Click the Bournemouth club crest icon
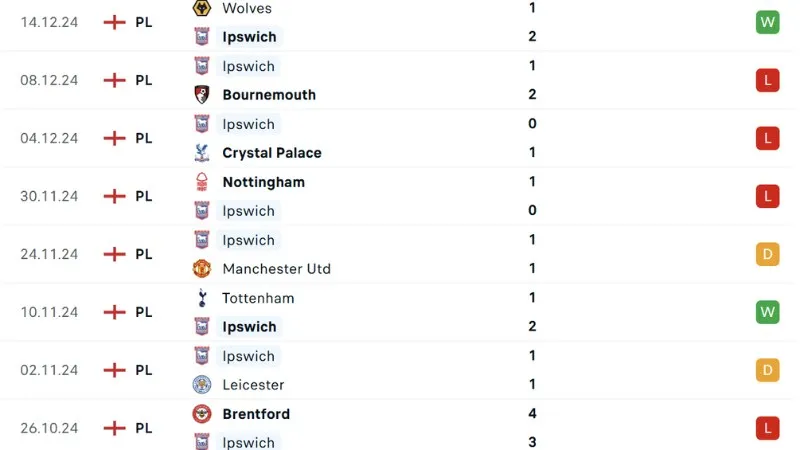Image resolution: width=800 pixels, height=450 pixels. click(202, 95)
